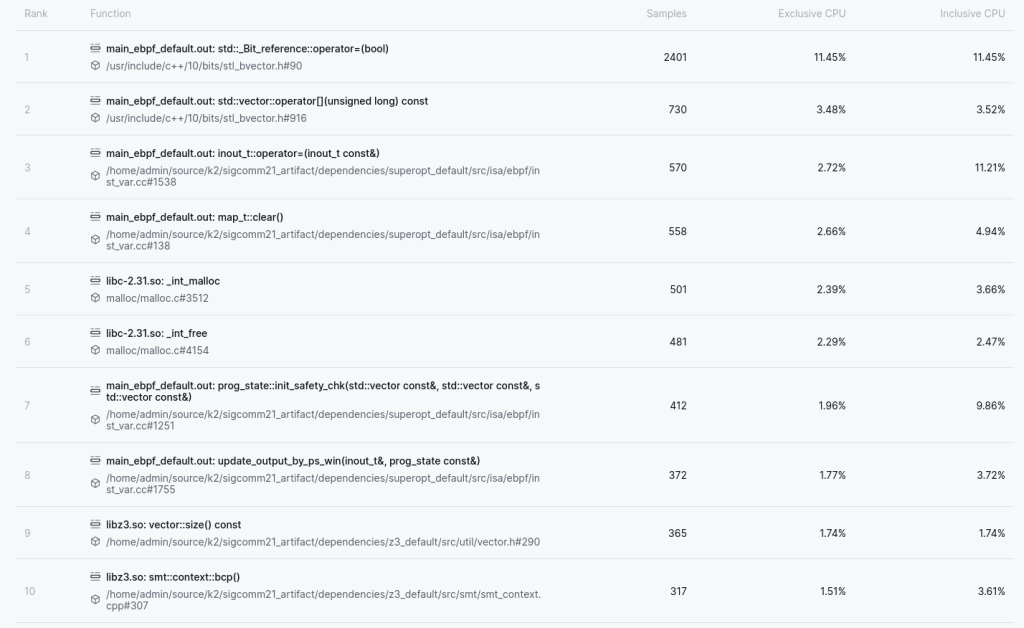
Task: Click the package icon next to stl_bvector.h#90 path
Action: (x=96, y=66)
